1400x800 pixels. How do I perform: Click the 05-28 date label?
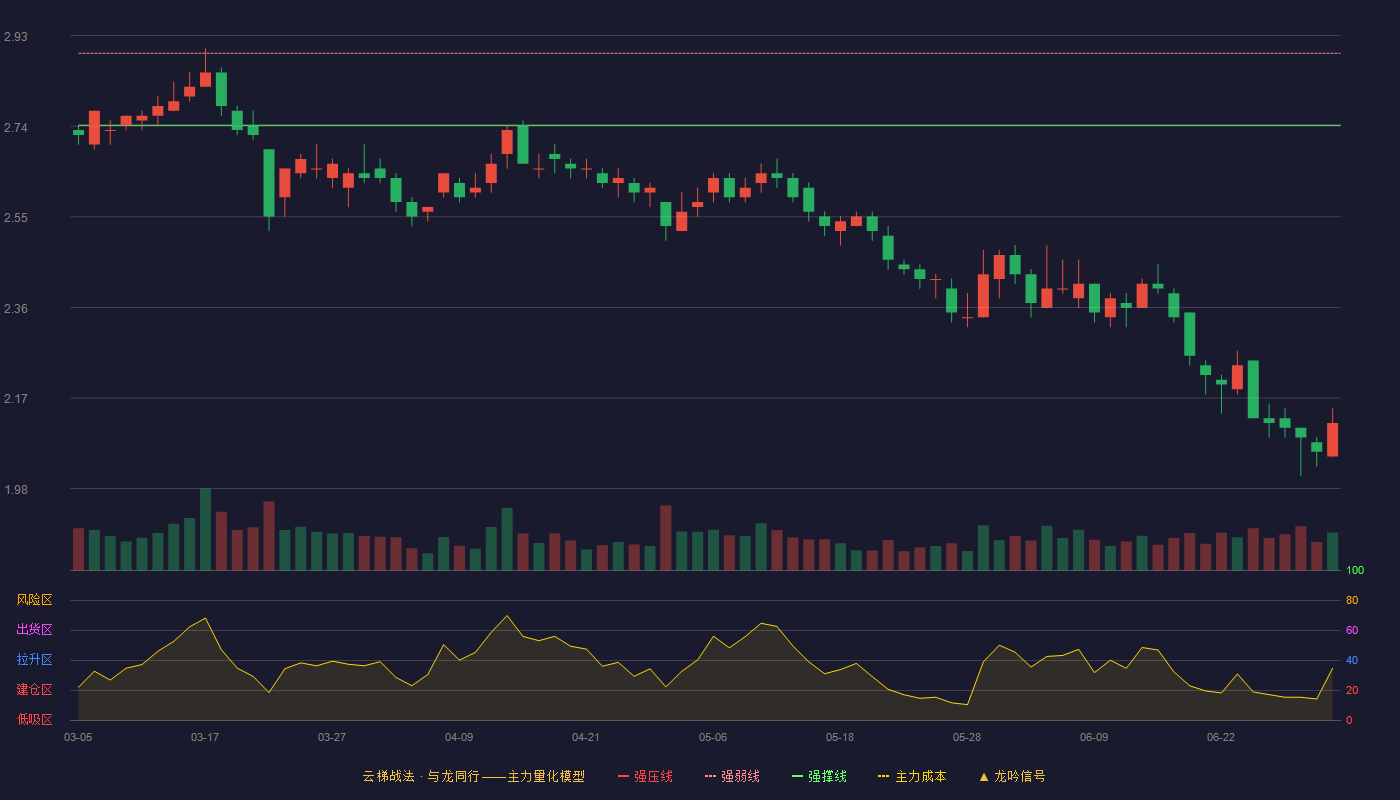click(x=967, y=737)
